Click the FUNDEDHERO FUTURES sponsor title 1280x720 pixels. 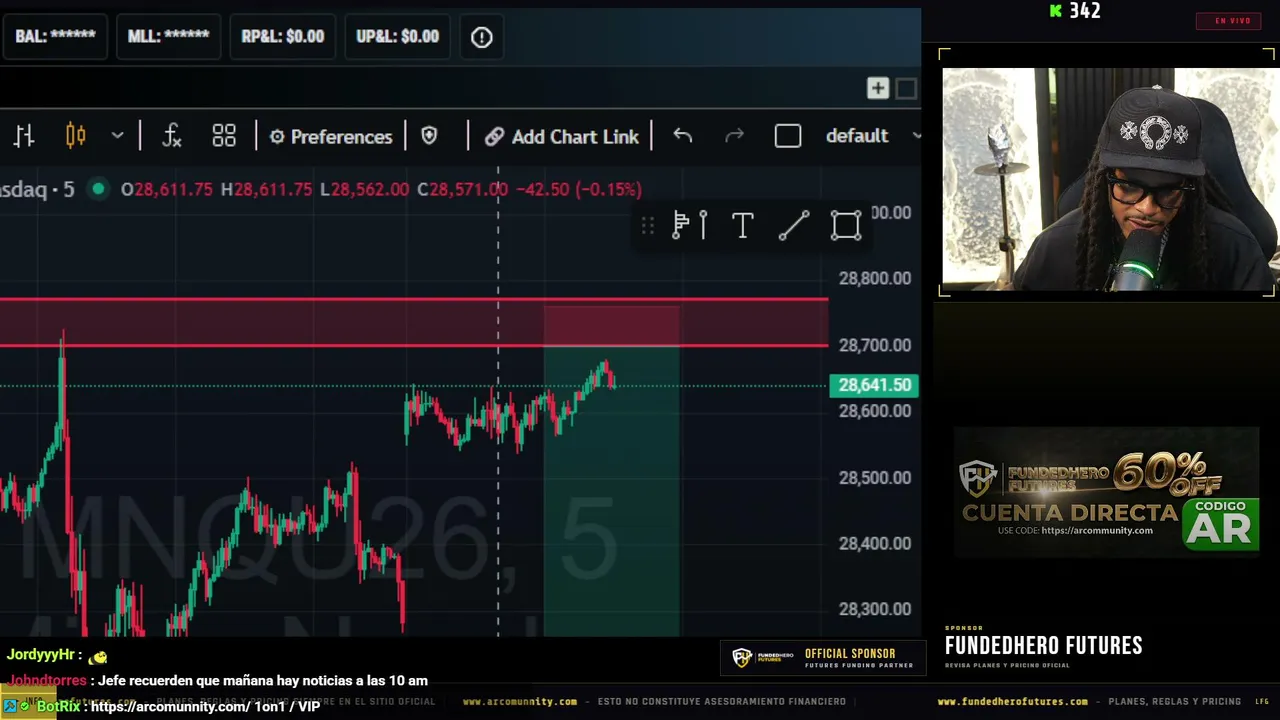(1044, 646)
